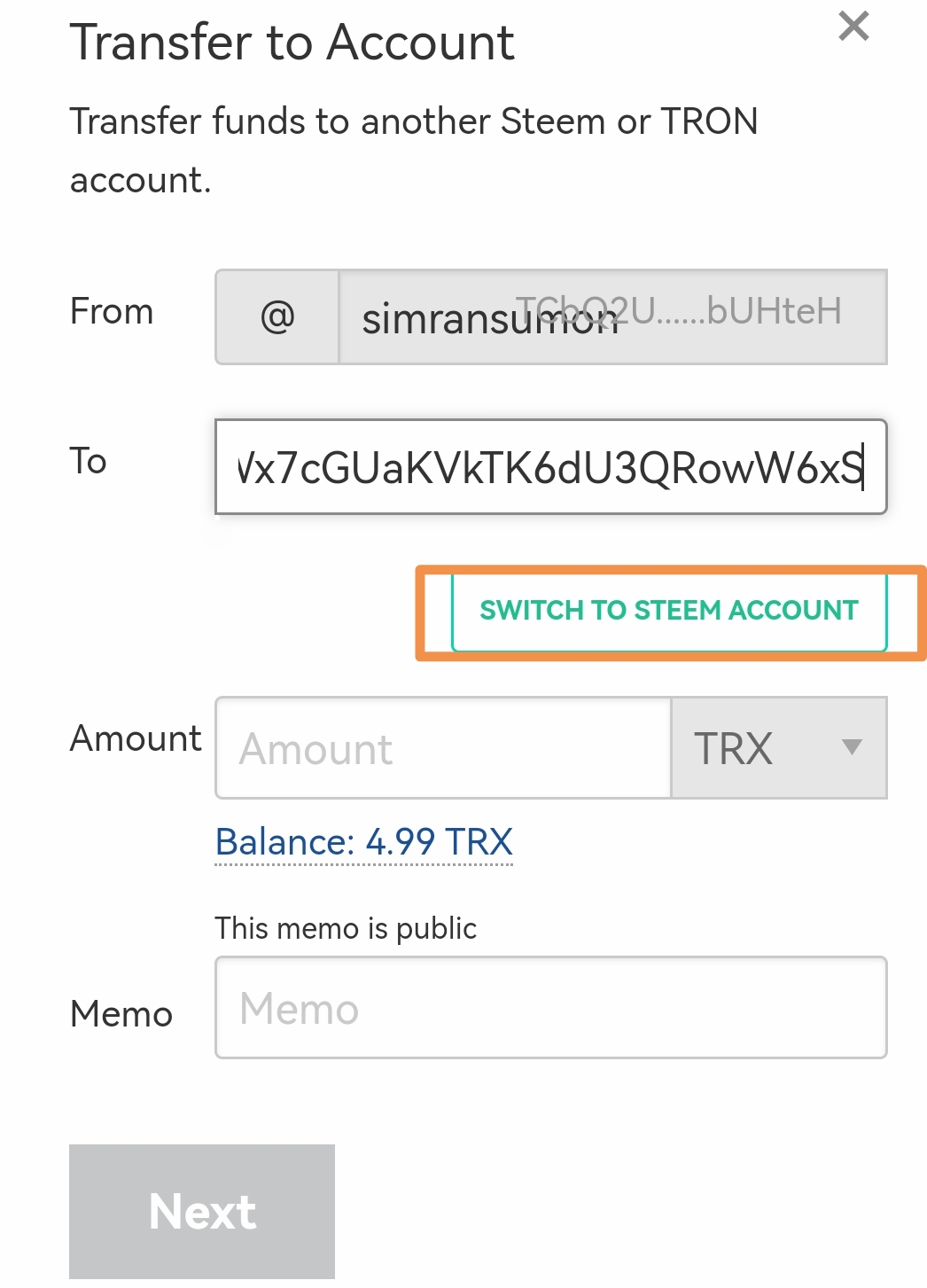Select the TRX currency text
Viewport: 927px width, 1288px height.
(x=733, y=748)
